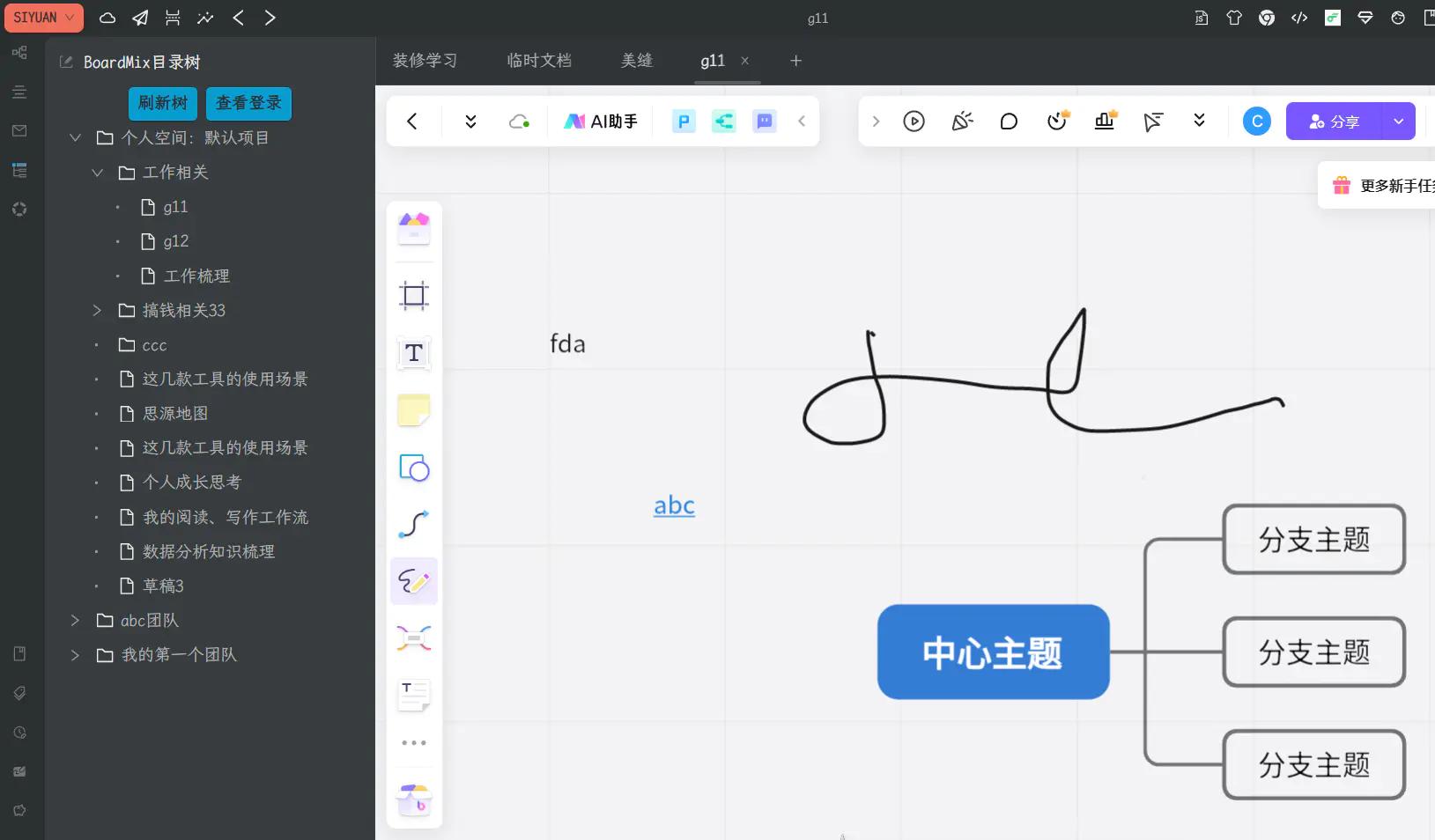Select the frame tool
Image resolution: width=1435 pixels, height=840 pixels.
pyautogui.click(x=413, y=296)
